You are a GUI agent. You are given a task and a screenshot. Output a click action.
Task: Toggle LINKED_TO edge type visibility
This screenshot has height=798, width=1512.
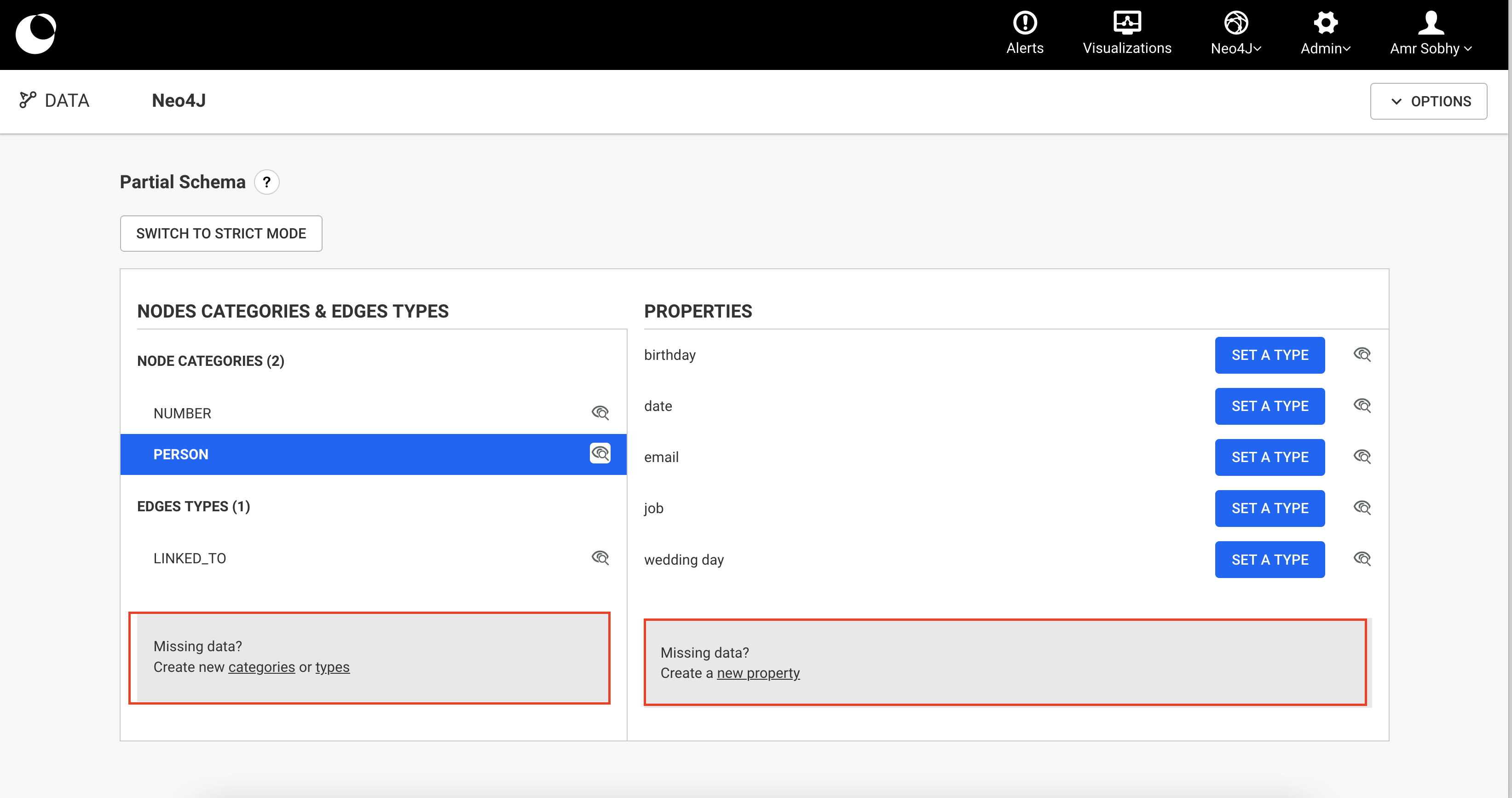point(600,558)
